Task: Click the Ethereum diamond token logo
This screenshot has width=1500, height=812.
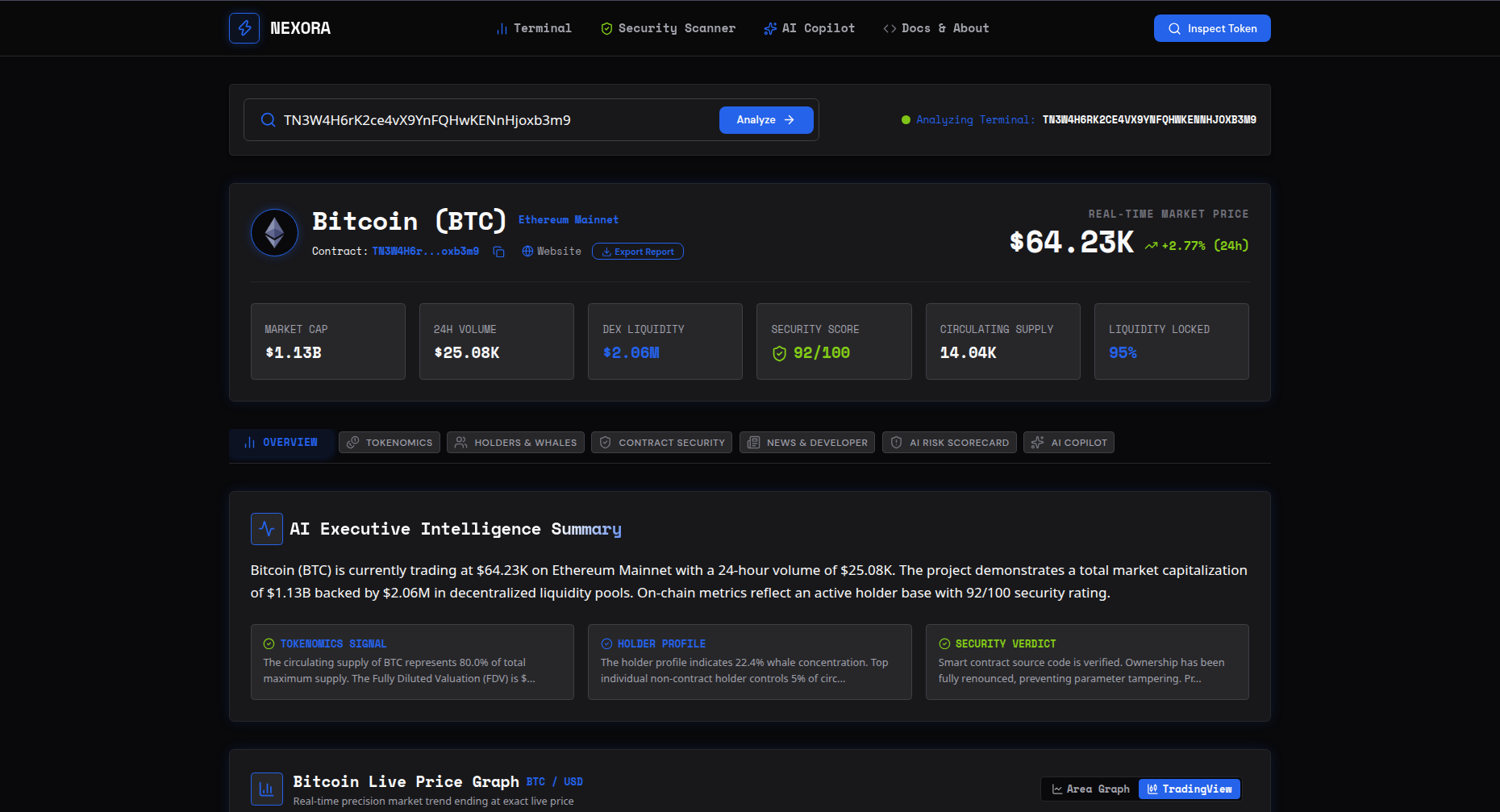Action: 275,233
